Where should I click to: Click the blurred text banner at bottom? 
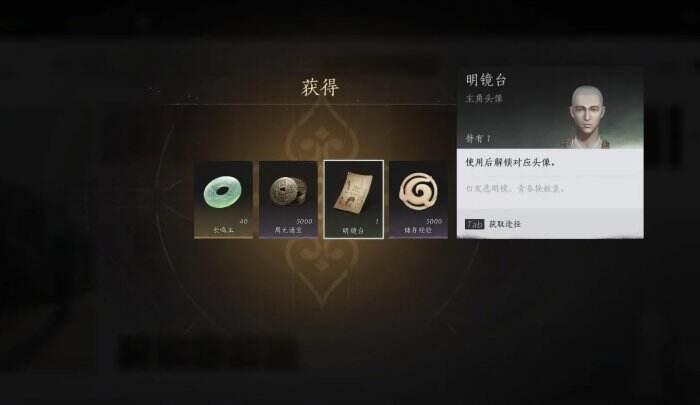coord(207,353)
